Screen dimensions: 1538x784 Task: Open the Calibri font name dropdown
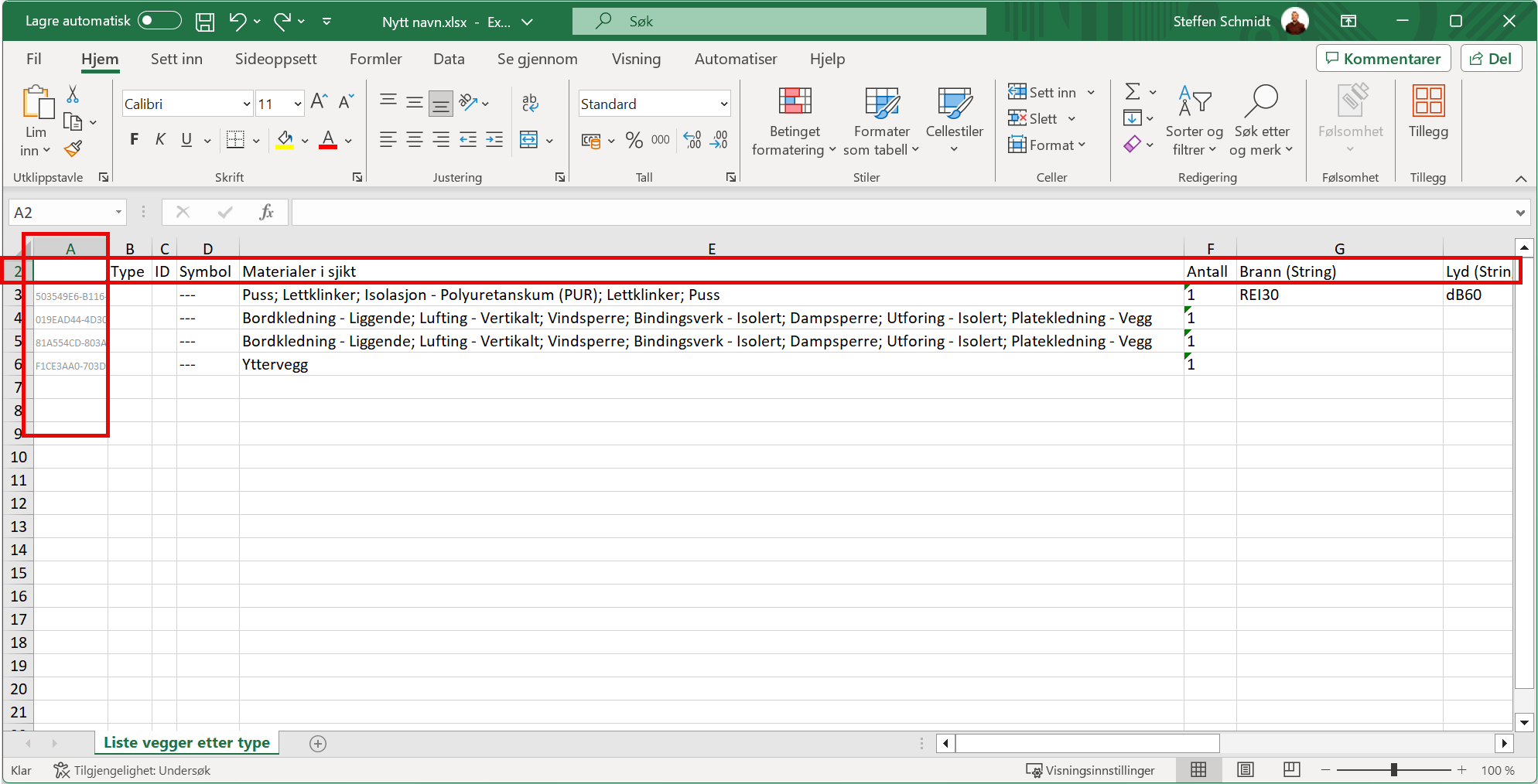tap(247, 104)
